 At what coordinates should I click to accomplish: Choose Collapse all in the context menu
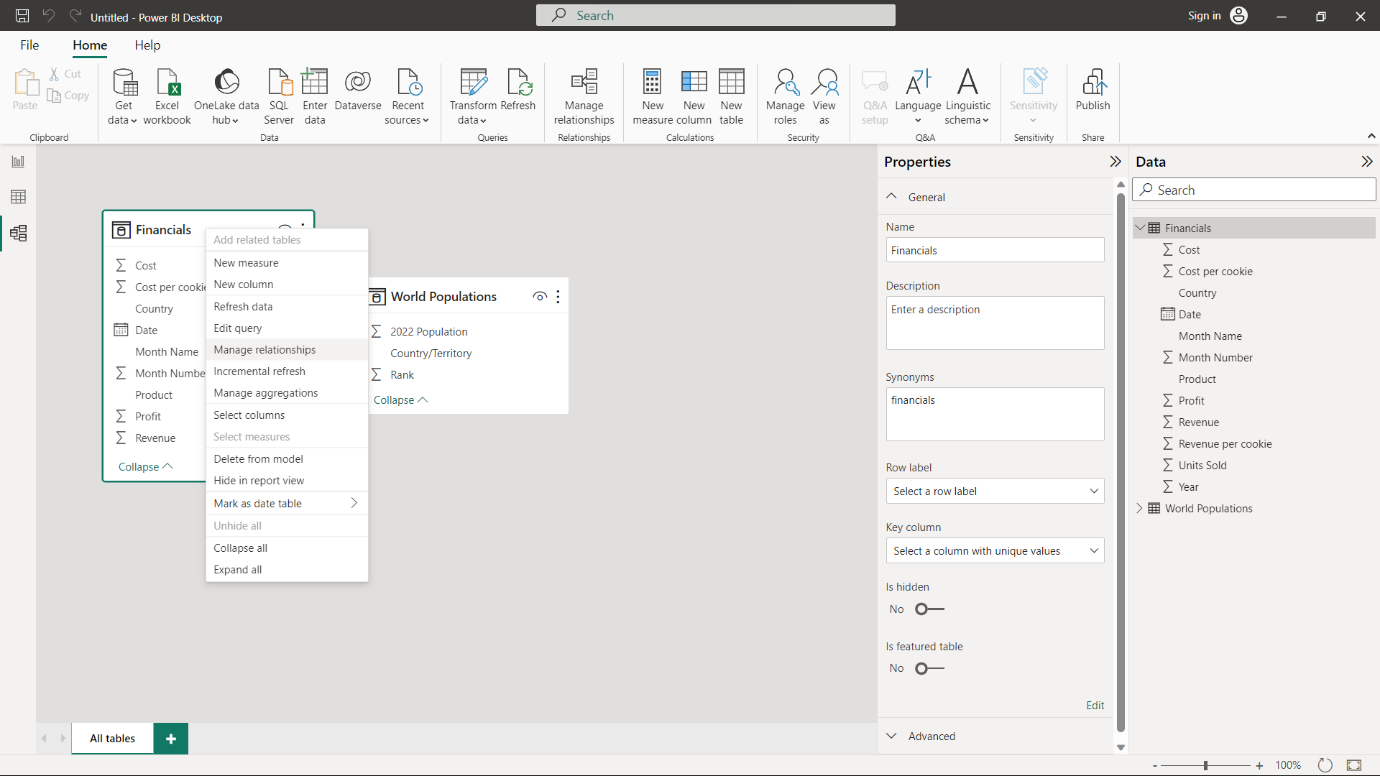pyautogui.click(x=287, y=548)
